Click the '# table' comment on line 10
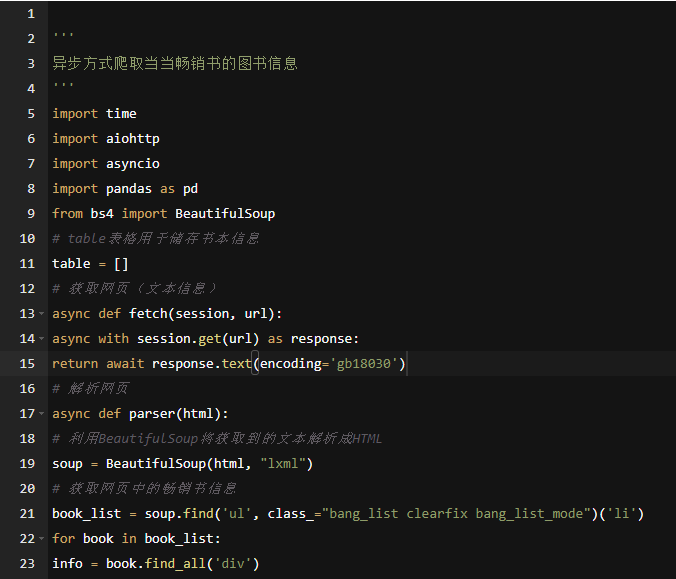The image size is (676, 579). click(156, 239)
